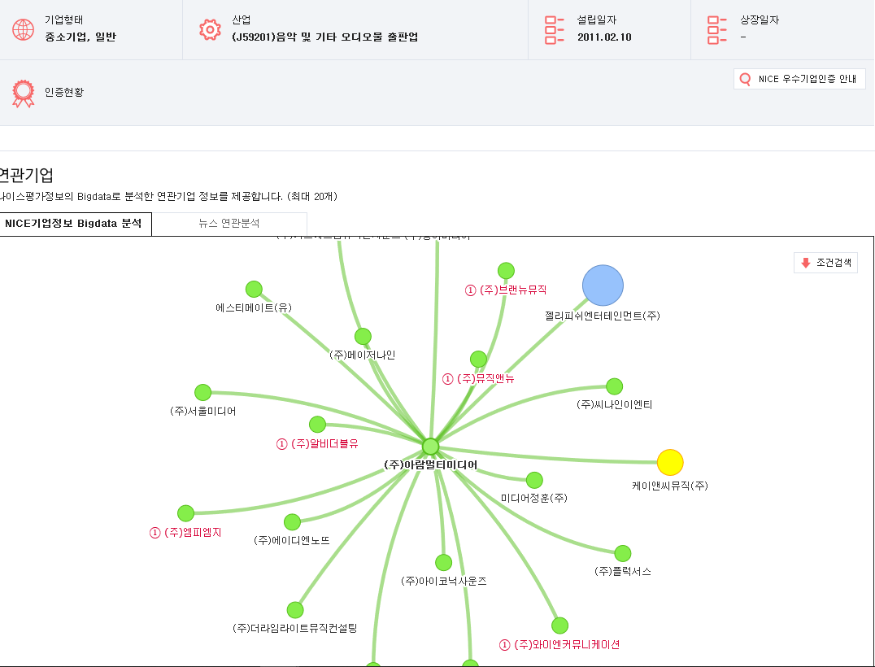Open the 조건검색 dropdown
Viewport: 875px width, 667px height.
pyautogui.click(x=825, y=262)
